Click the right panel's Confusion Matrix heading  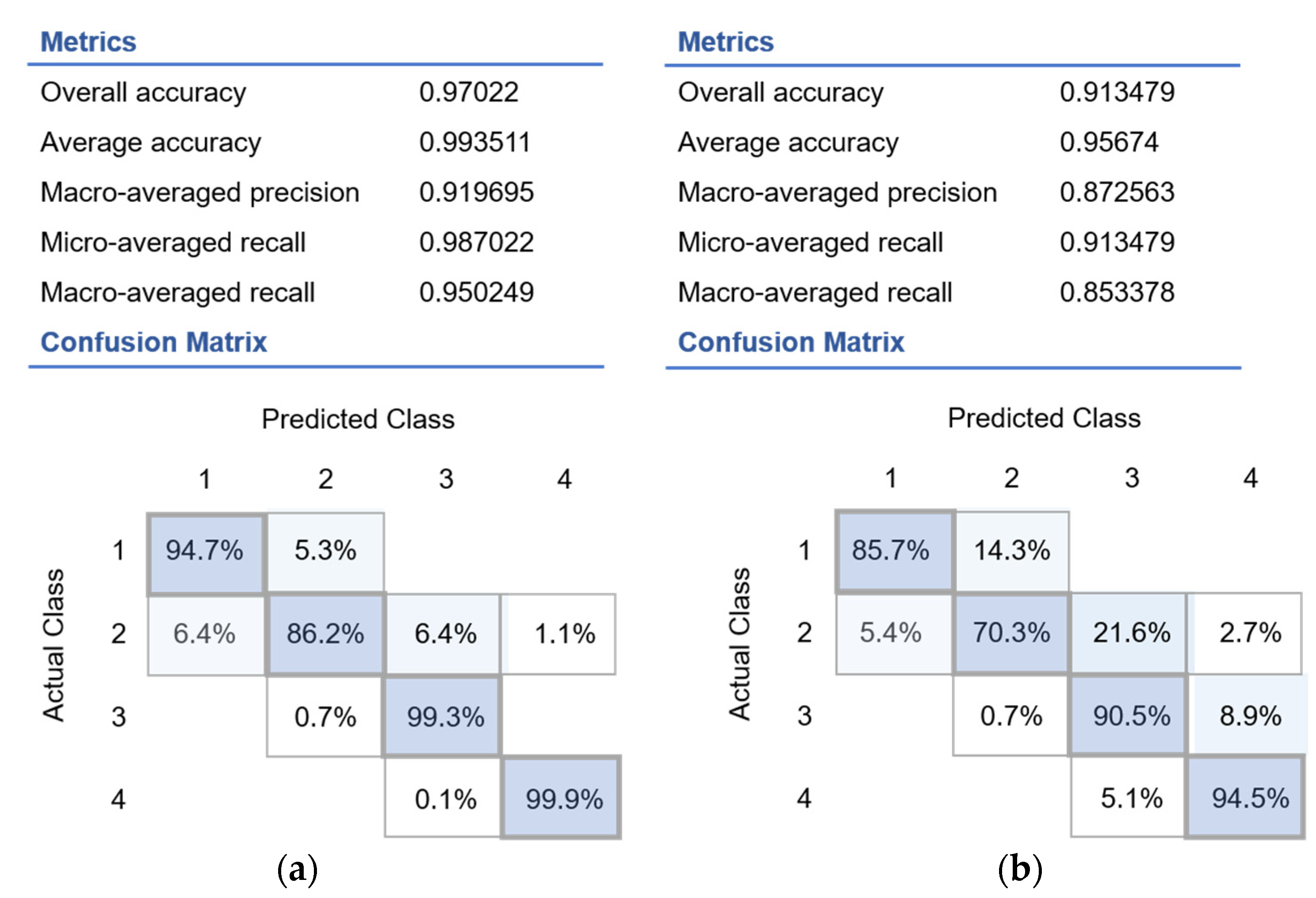tap(791, 342)
